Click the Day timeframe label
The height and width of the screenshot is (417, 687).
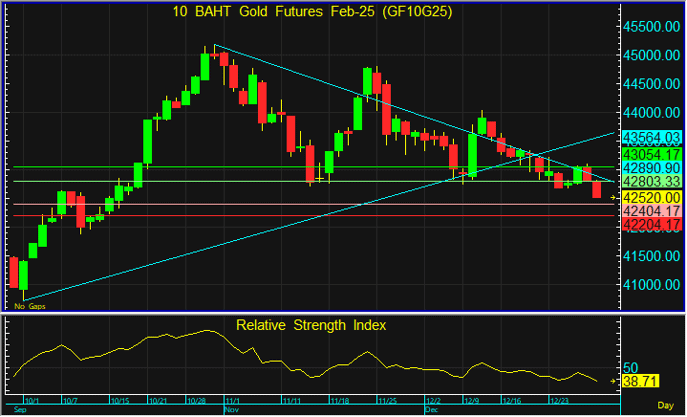[x=668, y=404]
